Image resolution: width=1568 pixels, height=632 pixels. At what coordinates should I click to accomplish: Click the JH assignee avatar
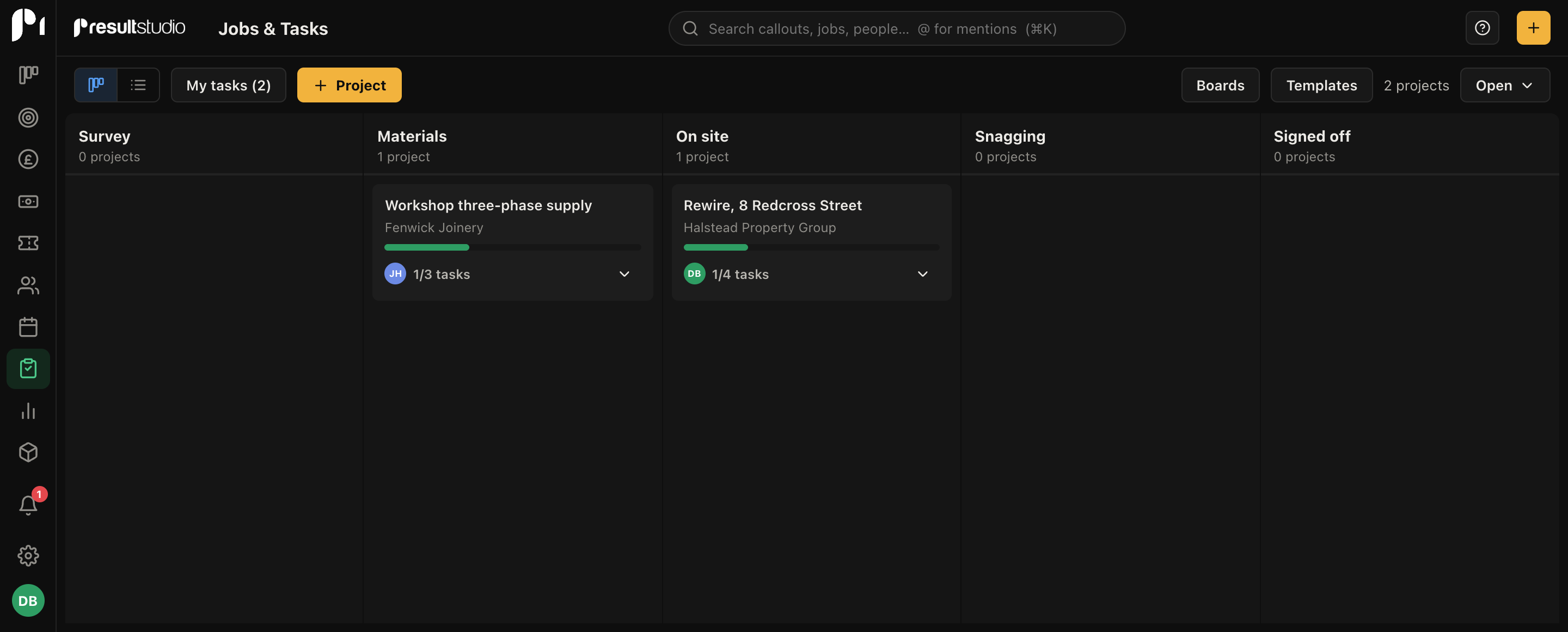point(395,274)
